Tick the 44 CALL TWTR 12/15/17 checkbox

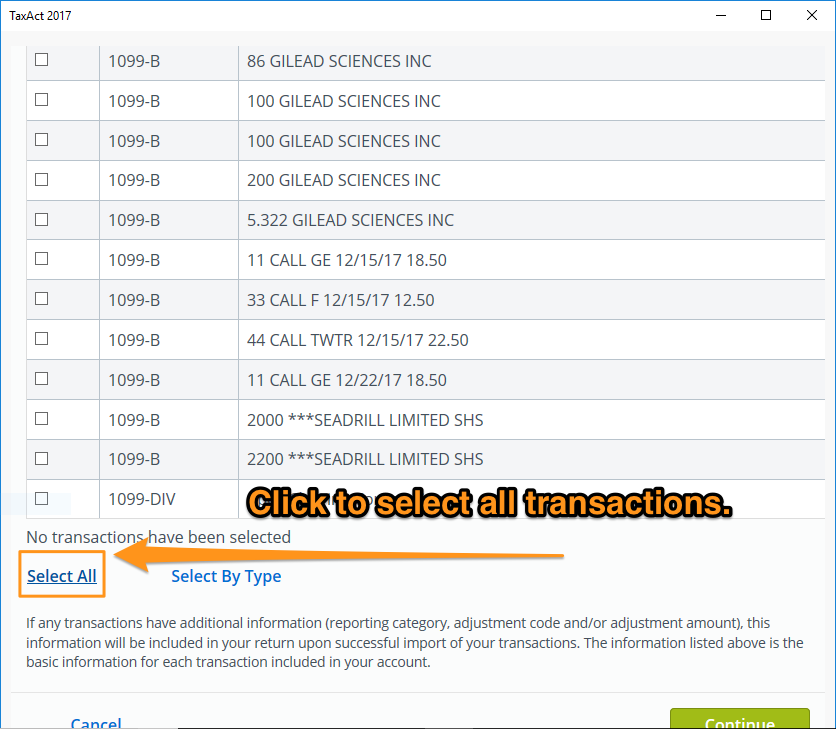point(40,339)
